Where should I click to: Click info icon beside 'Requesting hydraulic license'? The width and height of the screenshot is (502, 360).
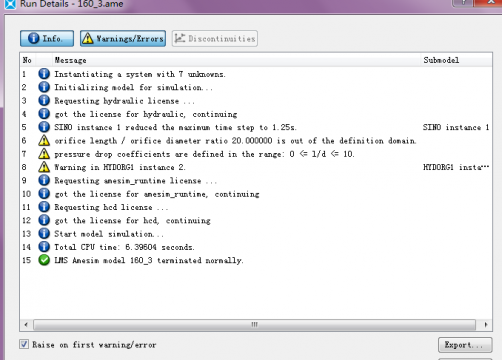(x=44, y=100)
